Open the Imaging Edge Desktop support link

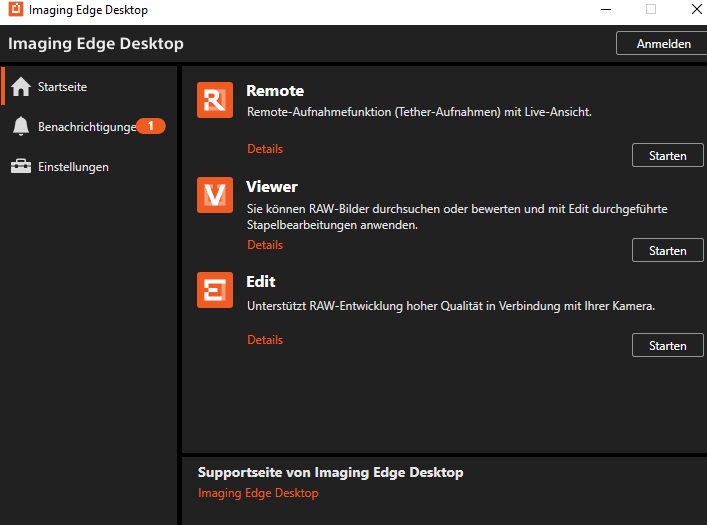(258, 493)
